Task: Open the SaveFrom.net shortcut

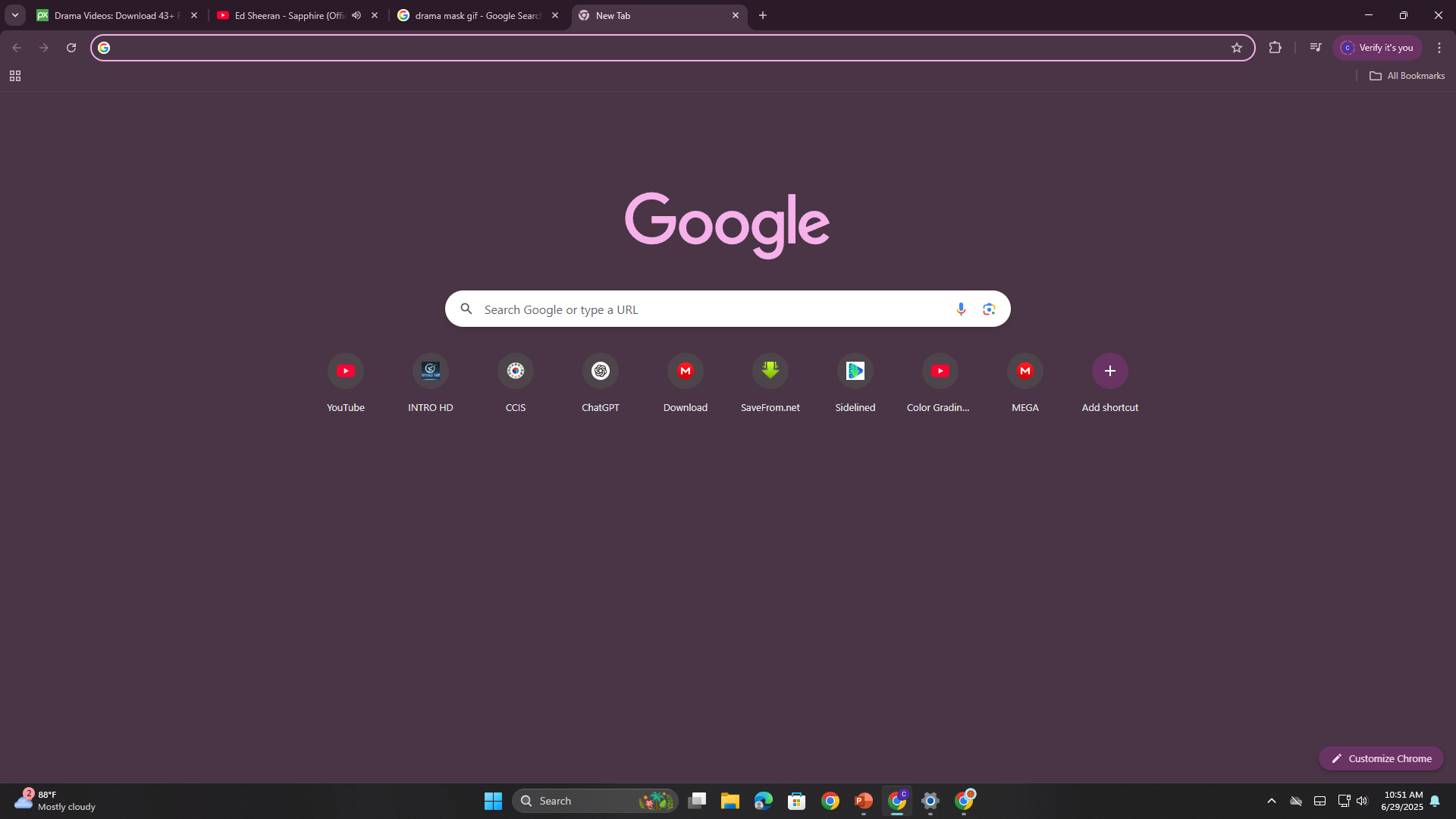Action: pyautogui.click(x=770, y=384)
